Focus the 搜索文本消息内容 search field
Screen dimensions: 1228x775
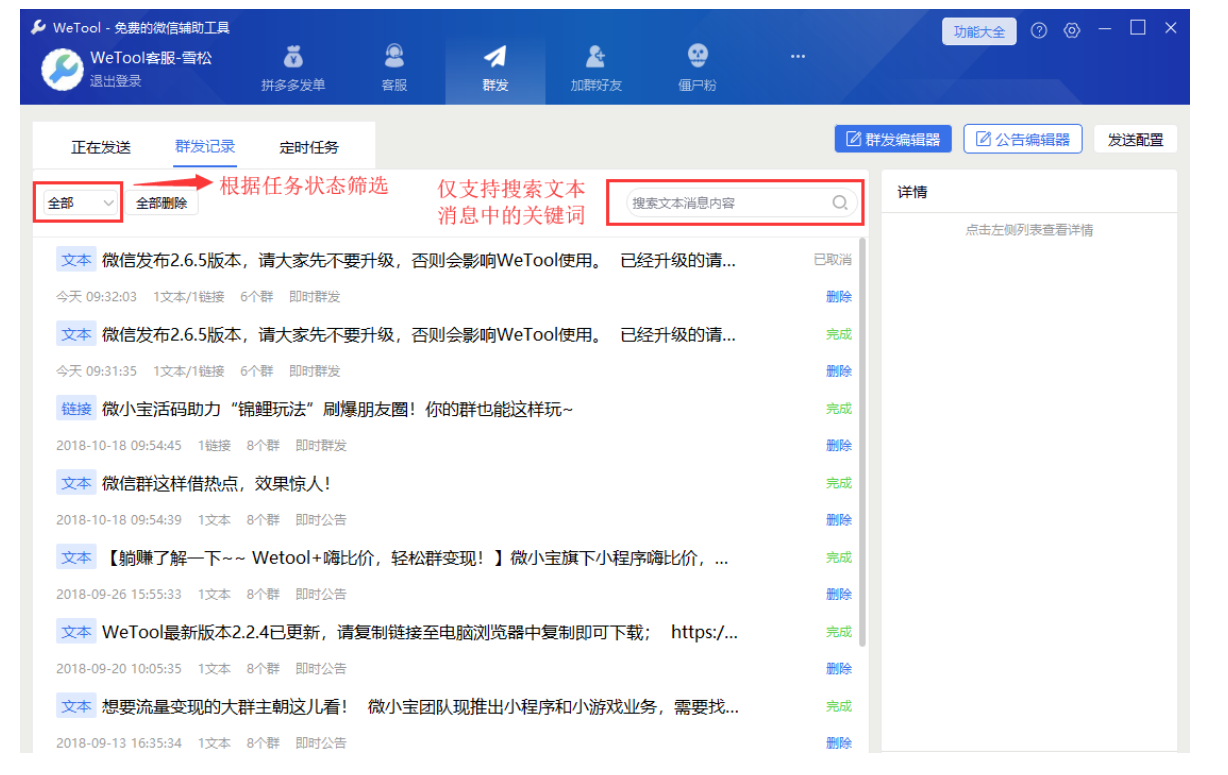742,203
